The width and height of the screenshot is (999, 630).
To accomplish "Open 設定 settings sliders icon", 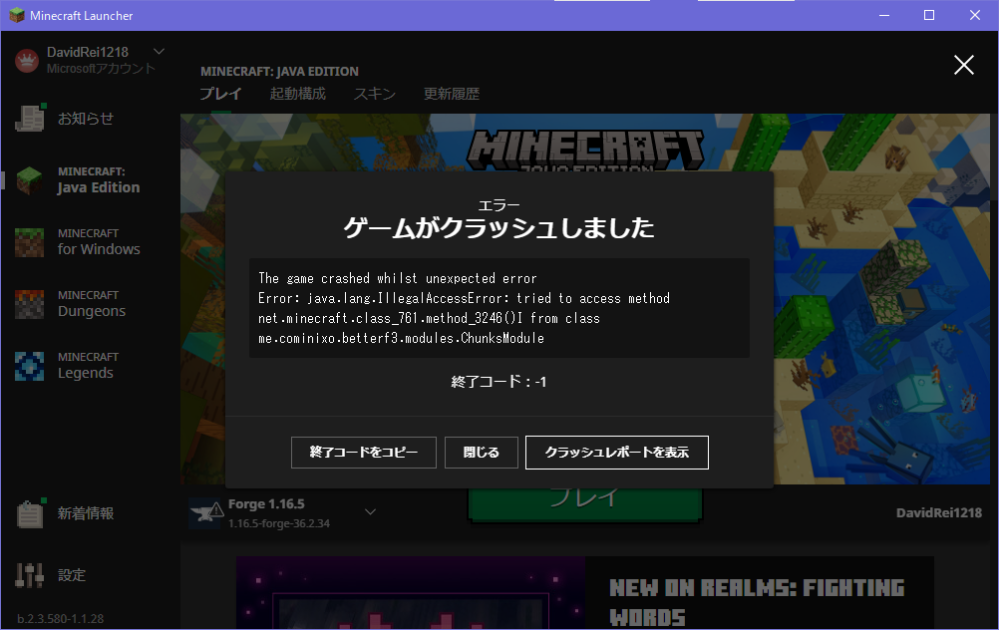I will [x=30, y=575].
